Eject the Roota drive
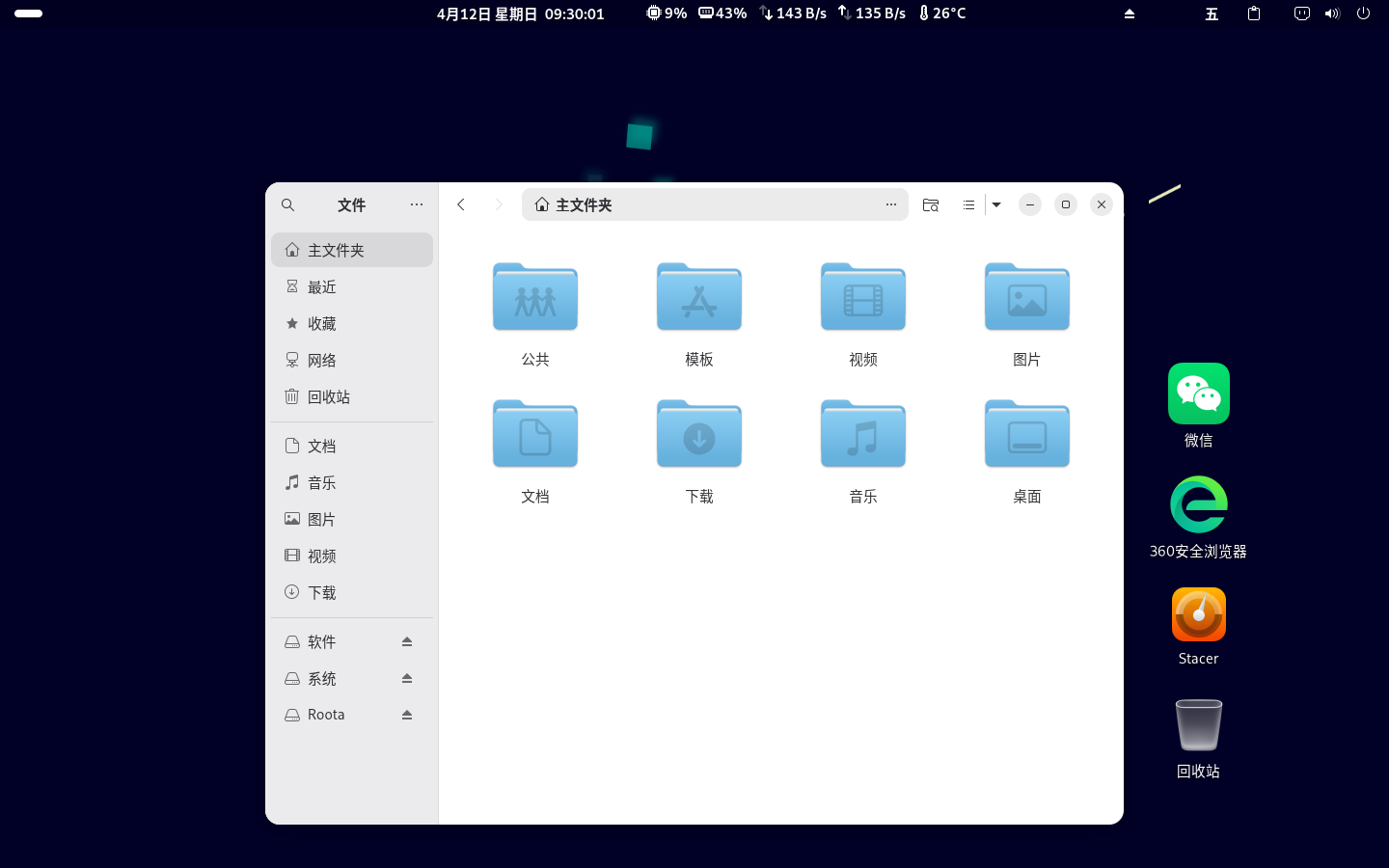 tap(407, 715)
